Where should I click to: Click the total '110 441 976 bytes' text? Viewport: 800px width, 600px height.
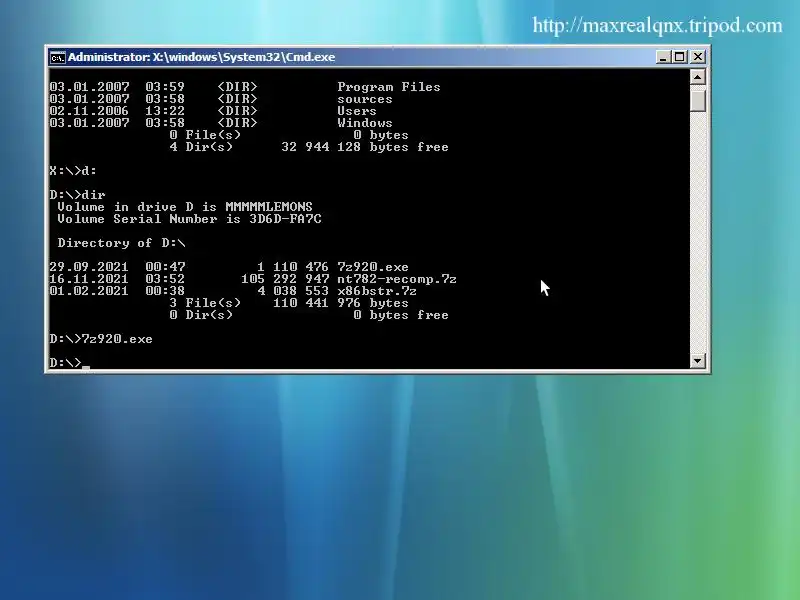(341, 303)
